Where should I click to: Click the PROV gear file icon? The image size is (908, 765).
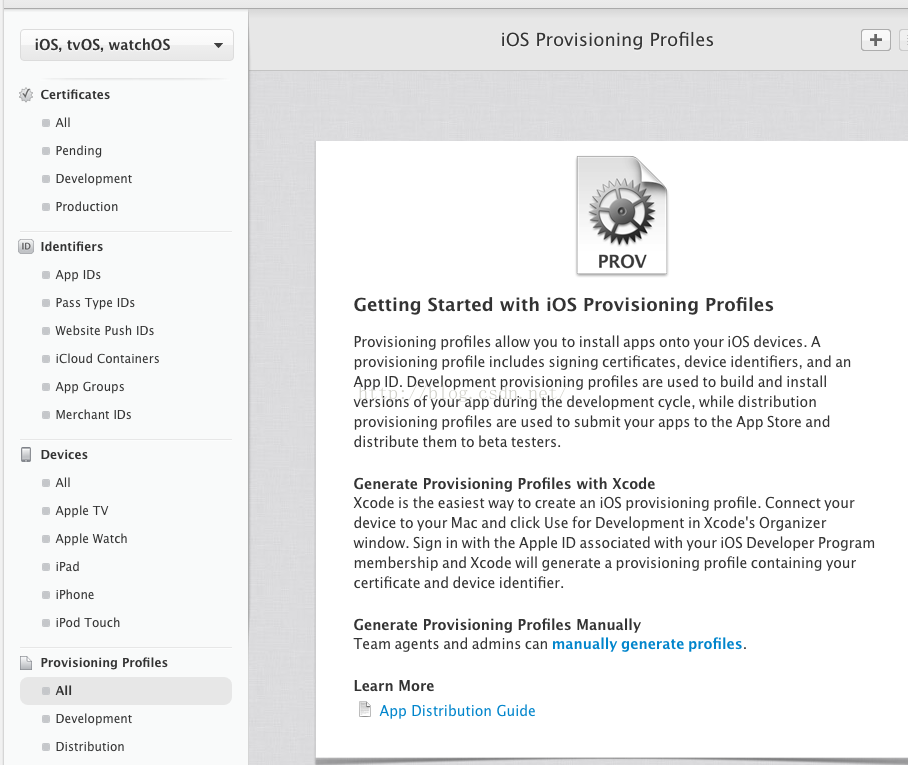(x=621, y=215)
